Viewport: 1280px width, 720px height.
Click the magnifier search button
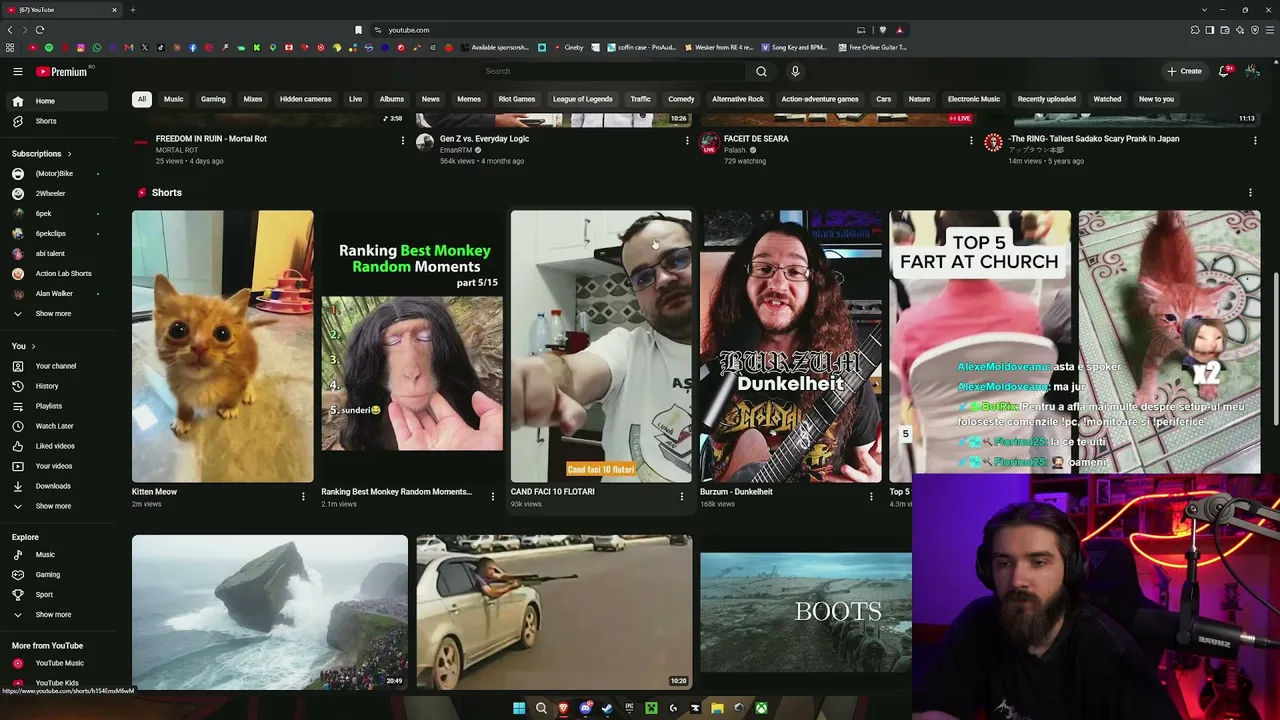[761, 71]
